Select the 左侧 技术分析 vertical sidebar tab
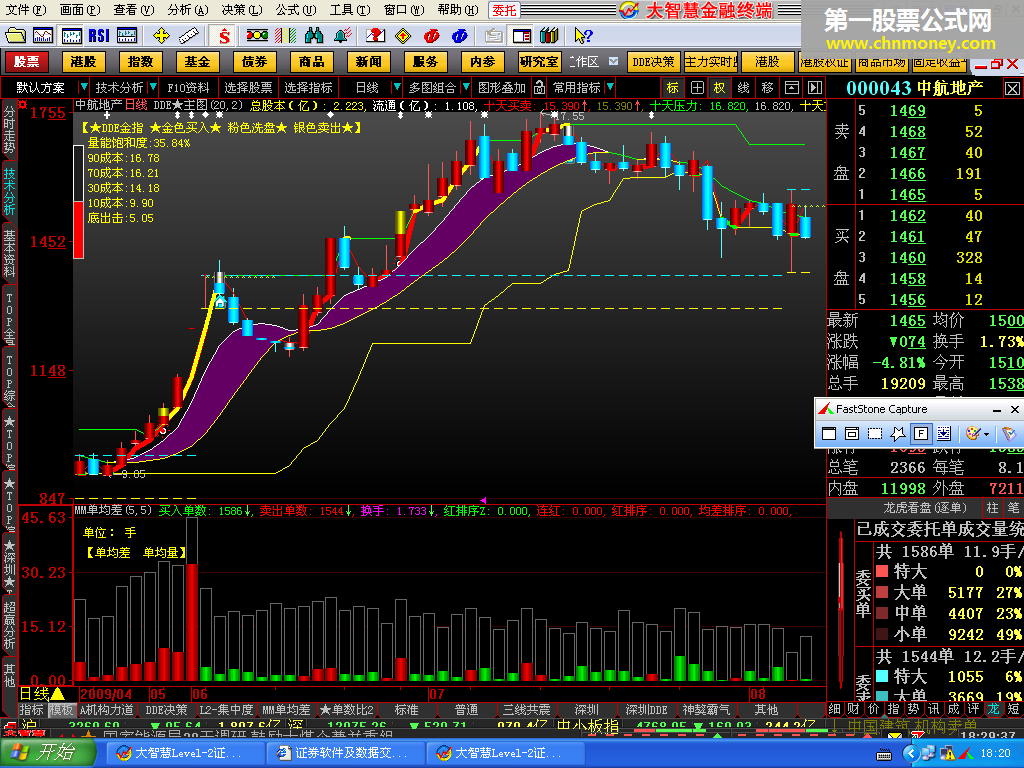 9,191
